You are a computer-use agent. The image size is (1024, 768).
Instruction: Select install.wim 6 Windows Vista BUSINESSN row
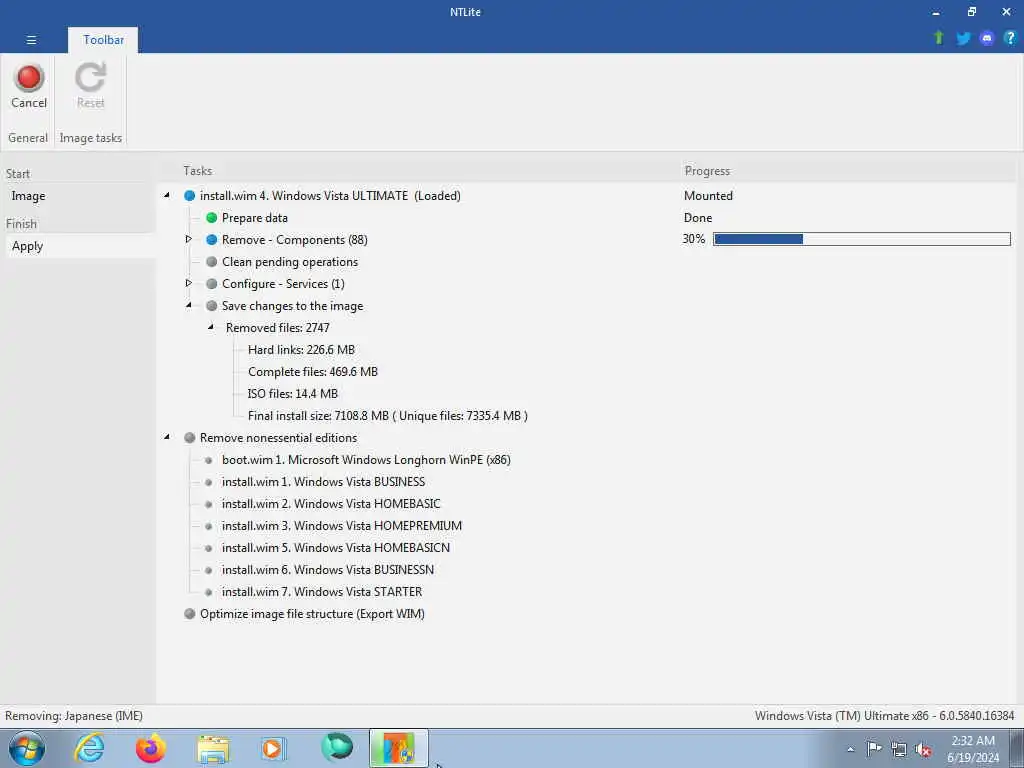coord(328,570)
